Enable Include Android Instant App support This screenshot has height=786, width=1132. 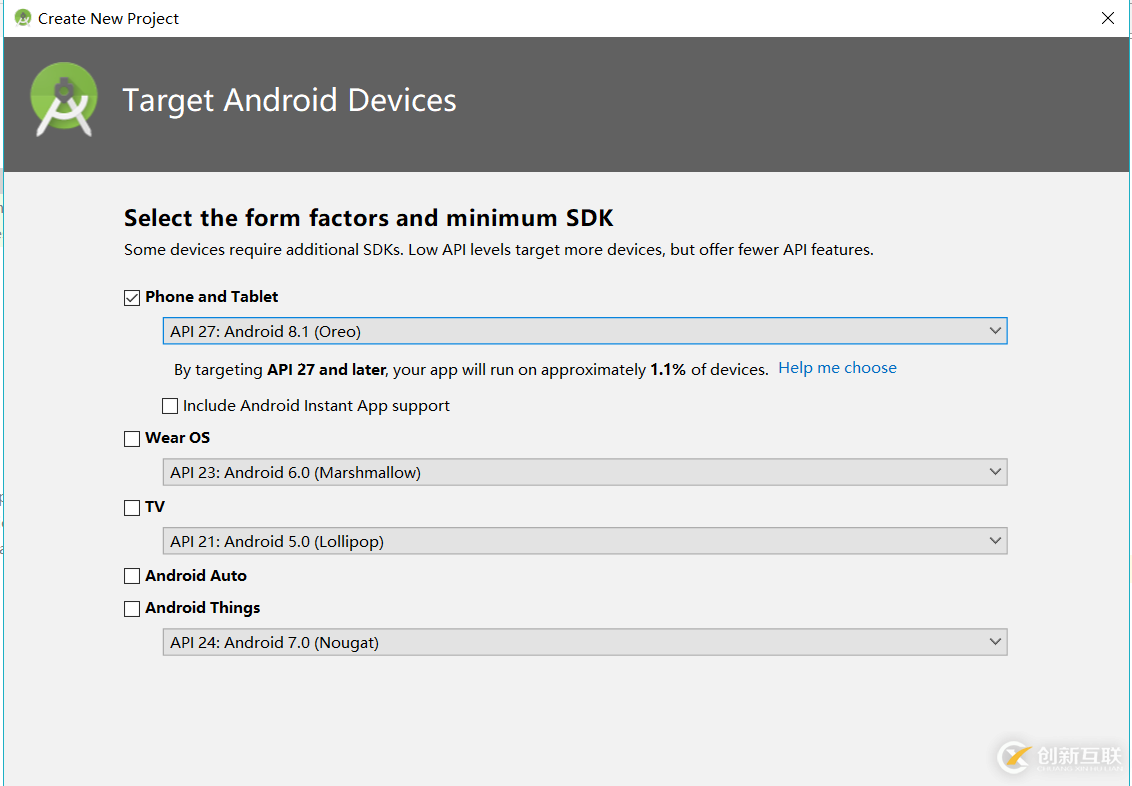[x=170, y=405]
